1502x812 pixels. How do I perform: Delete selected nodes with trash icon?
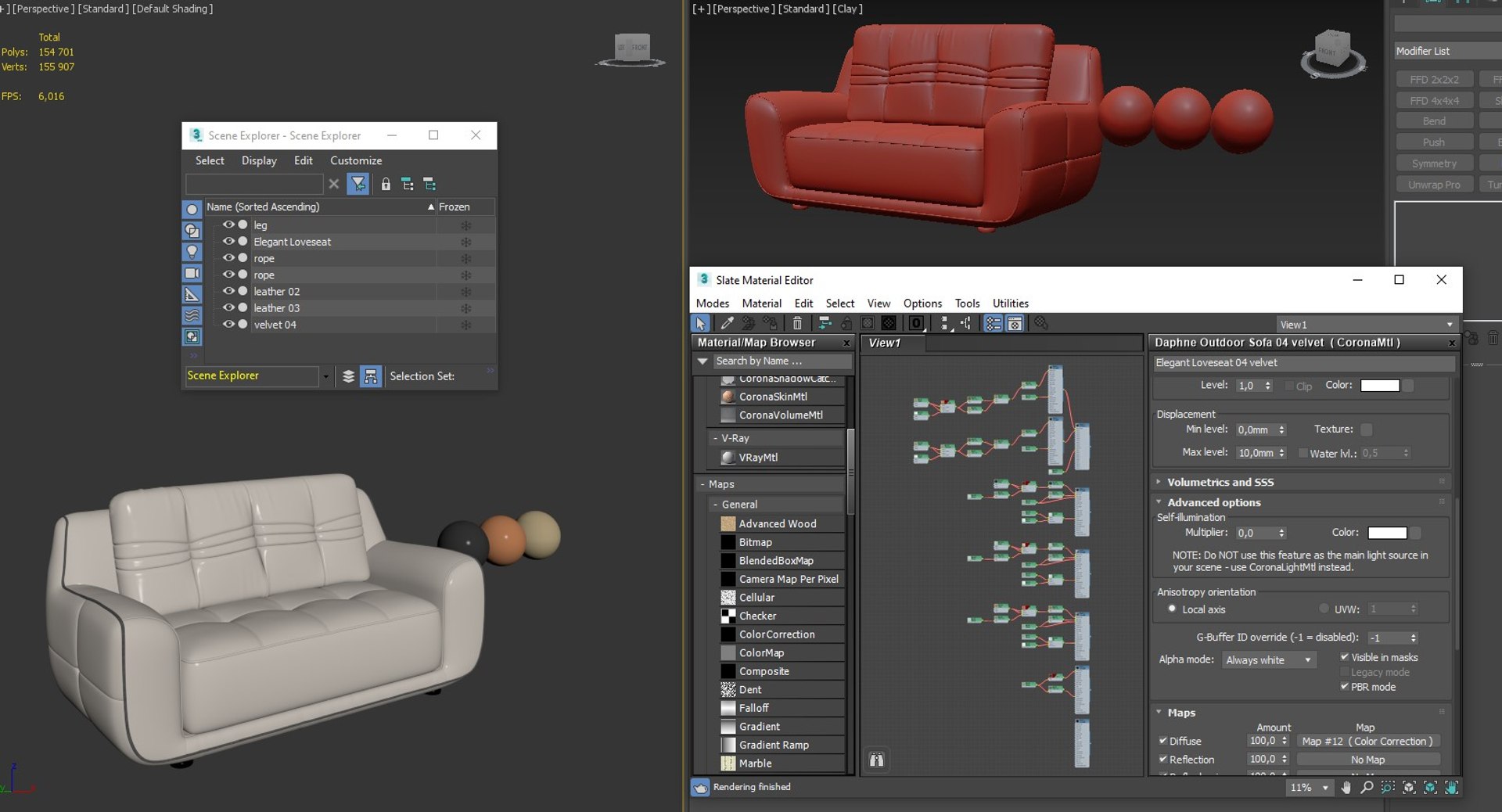point(797,324)
